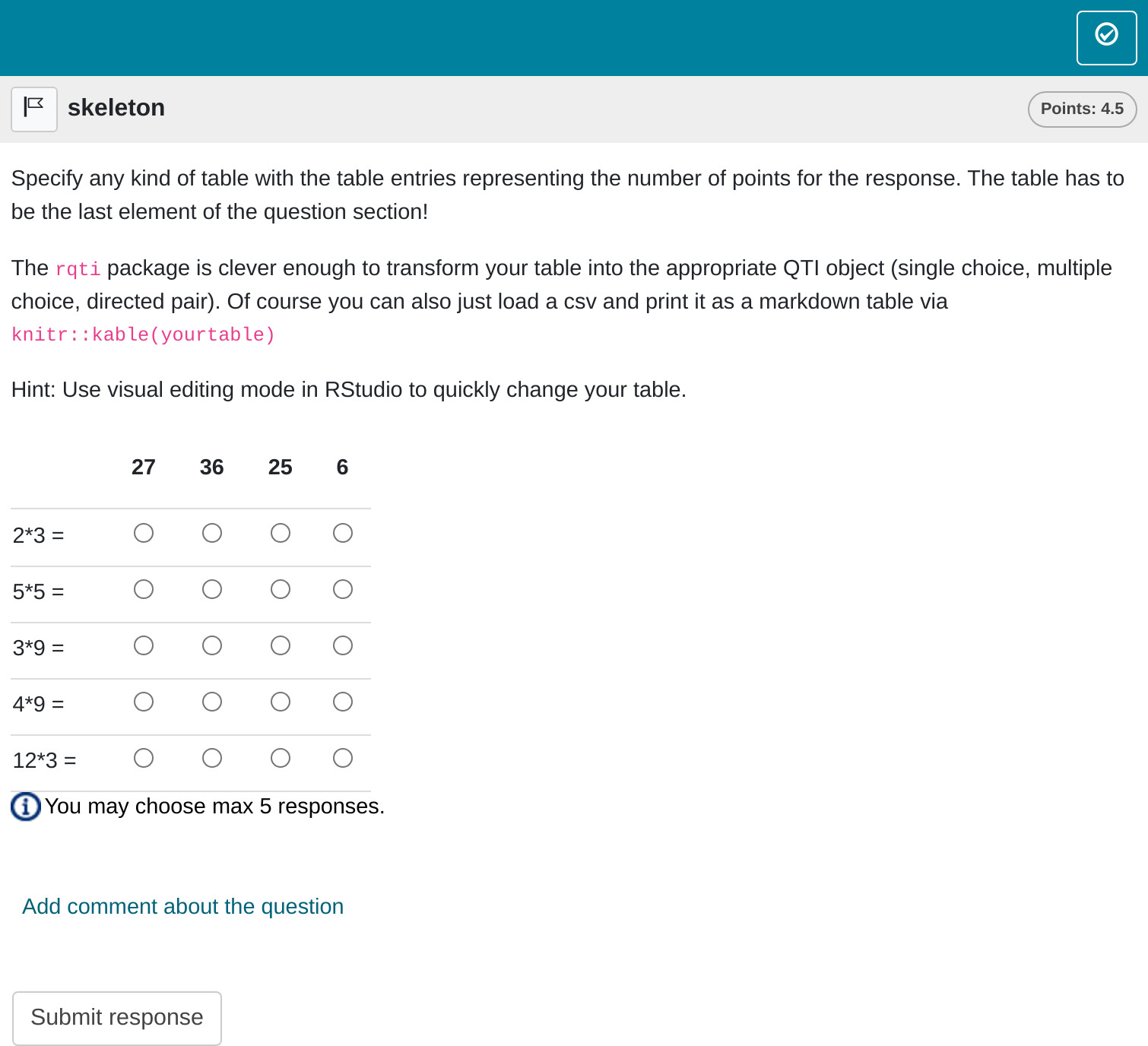Click the 'You may choose max 5 responses' note
This screenshot has width=1148, height=1046.
[x=214, y=806]
